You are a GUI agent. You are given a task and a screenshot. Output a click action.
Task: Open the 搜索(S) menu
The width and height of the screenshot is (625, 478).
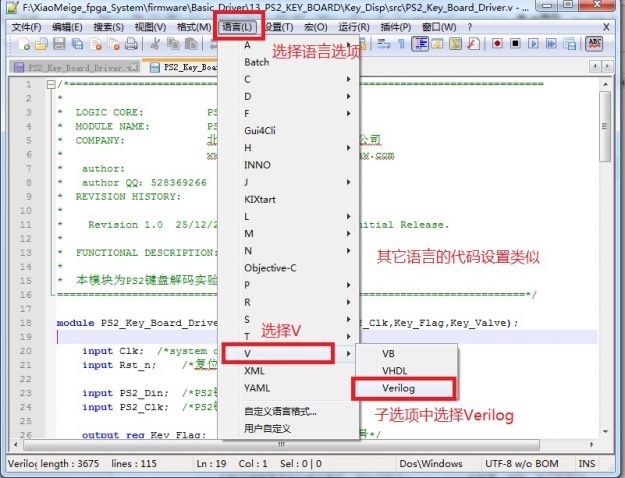(x=108, y=27)
